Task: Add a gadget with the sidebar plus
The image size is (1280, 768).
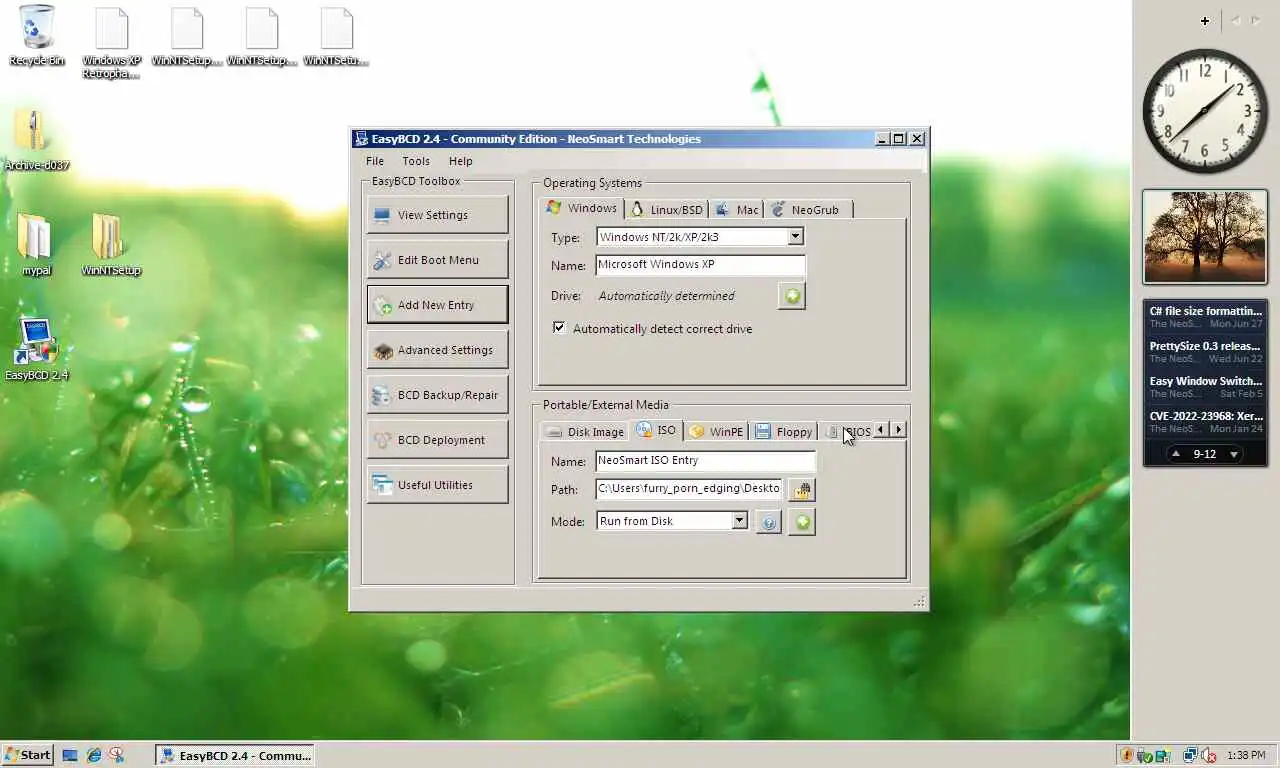Action: tap(1205, 20)
